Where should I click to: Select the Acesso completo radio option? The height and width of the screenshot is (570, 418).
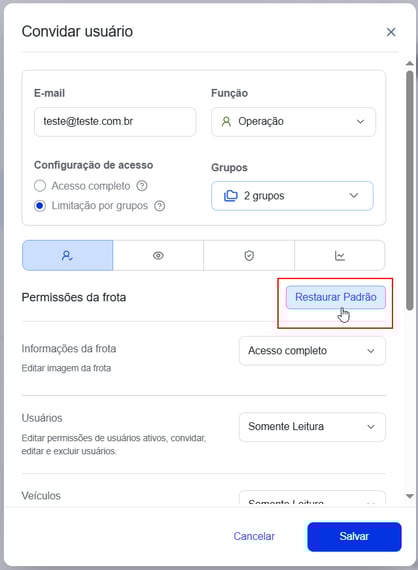point(40,186)
